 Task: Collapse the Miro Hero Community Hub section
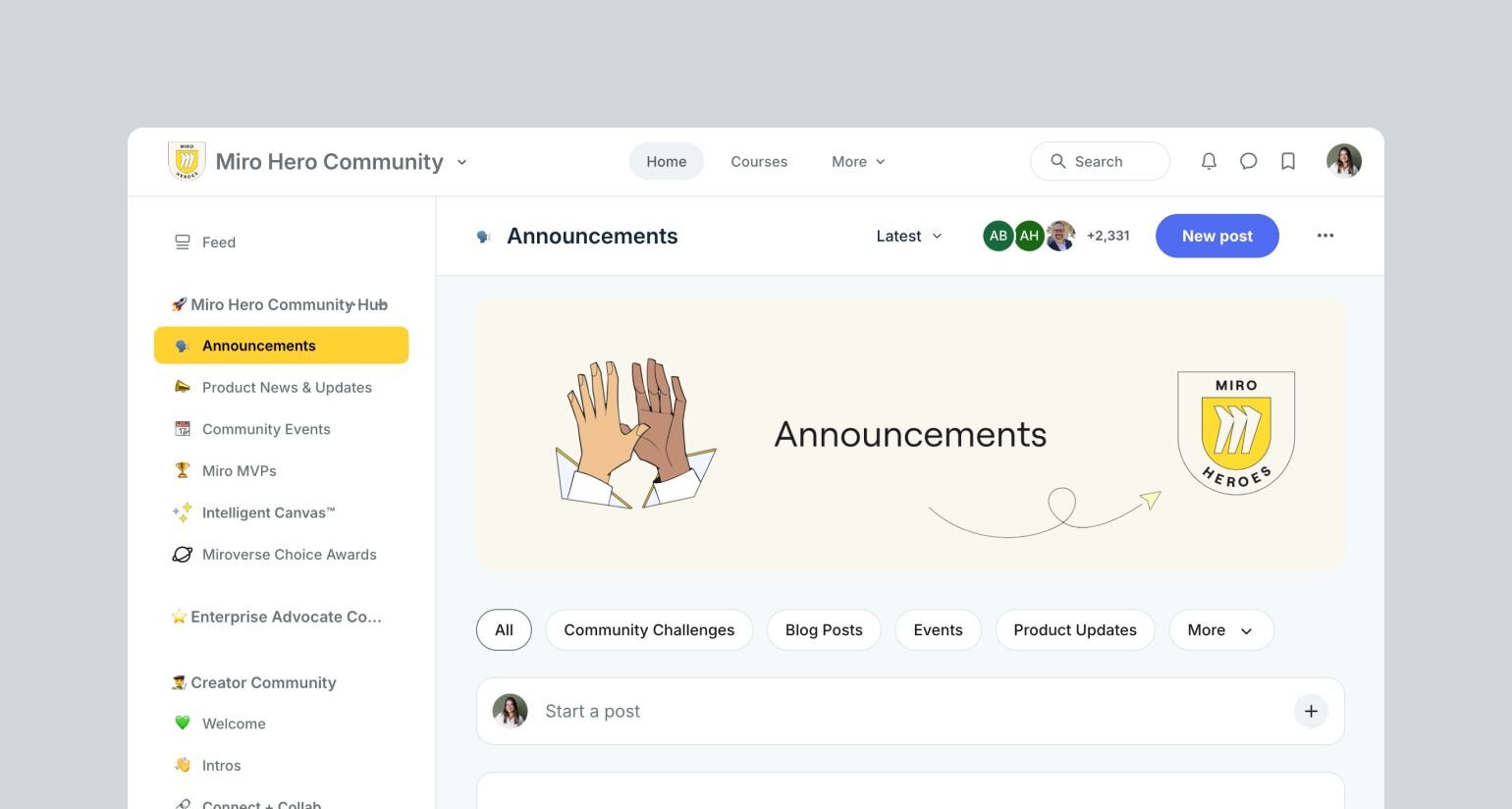click(x=279, y=304)
